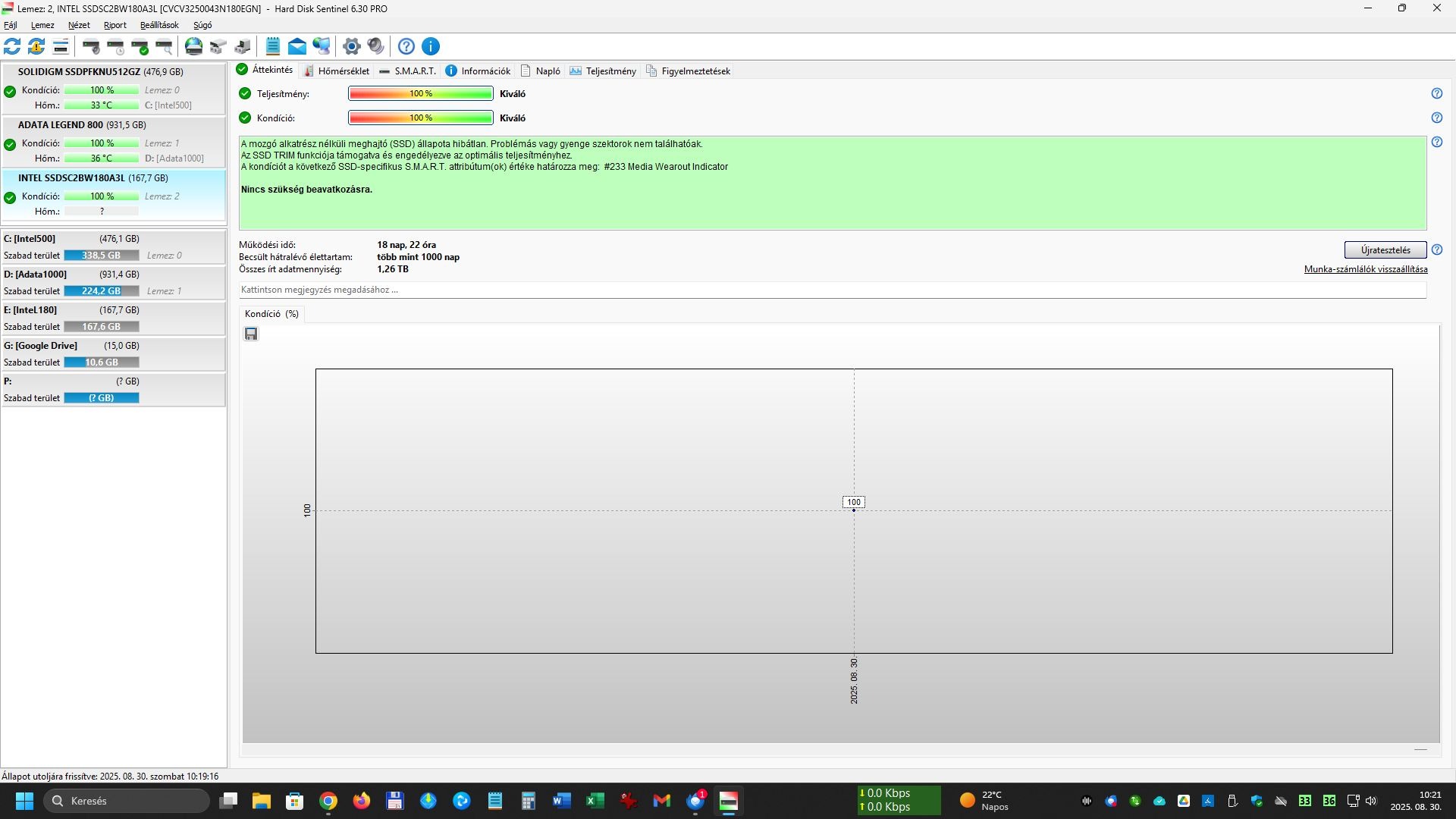1456x819 pixels.
Task: Save the Kondíció graph with floppy icon
Action: [251, 334]
